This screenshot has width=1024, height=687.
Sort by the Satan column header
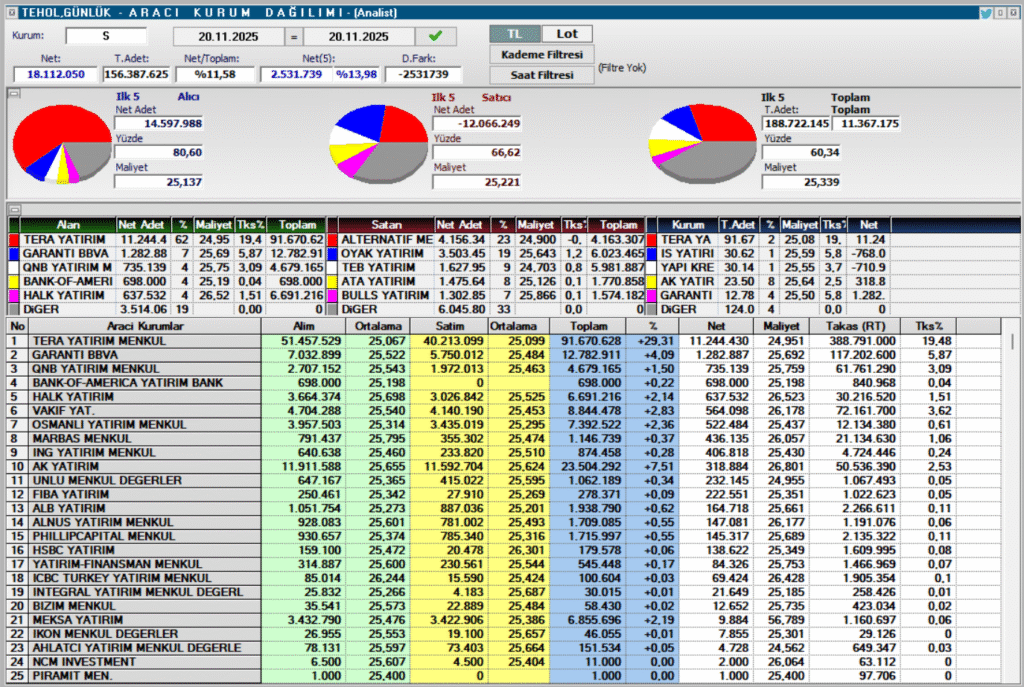tap(387, 225)
